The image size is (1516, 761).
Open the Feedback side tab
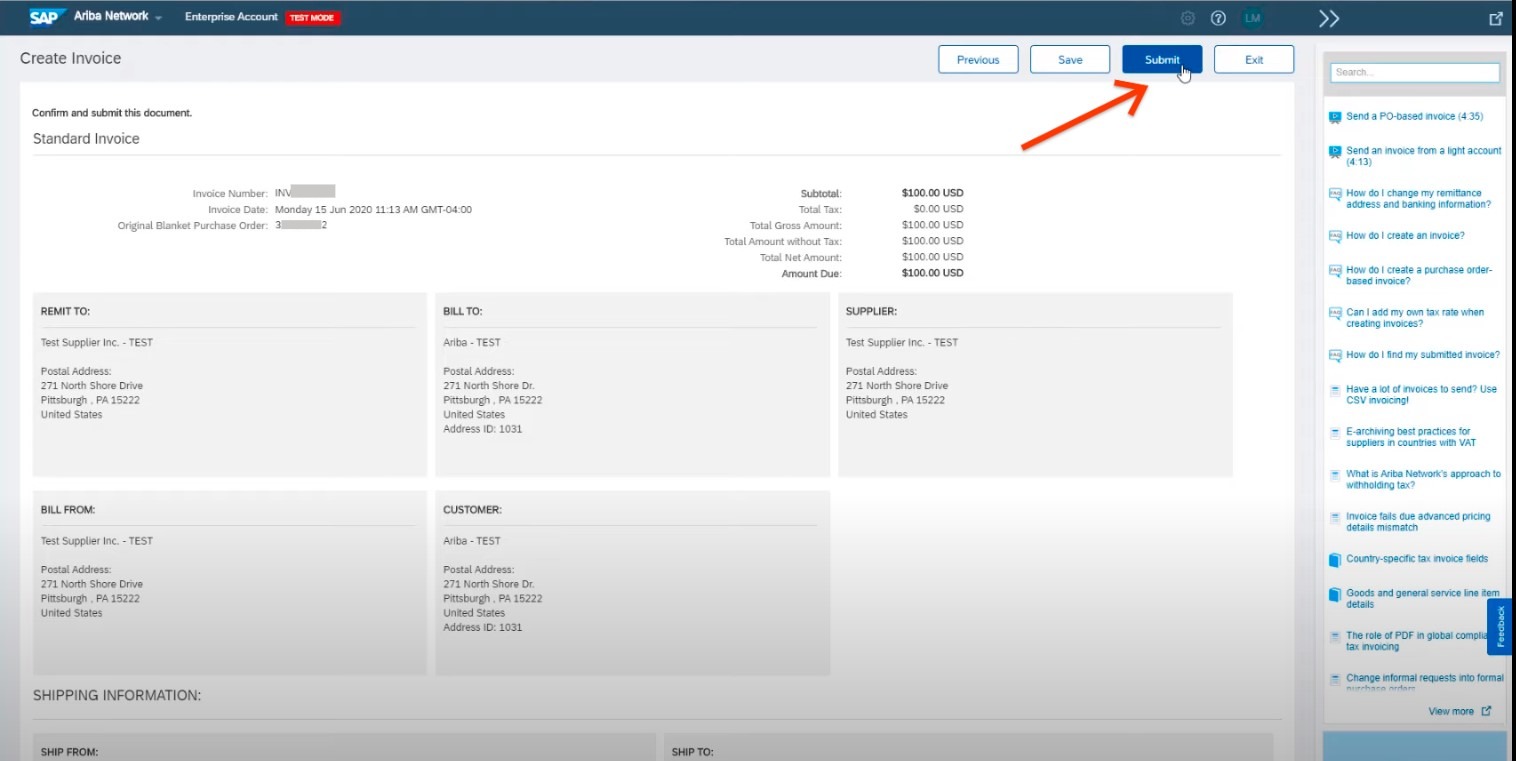1500,627
